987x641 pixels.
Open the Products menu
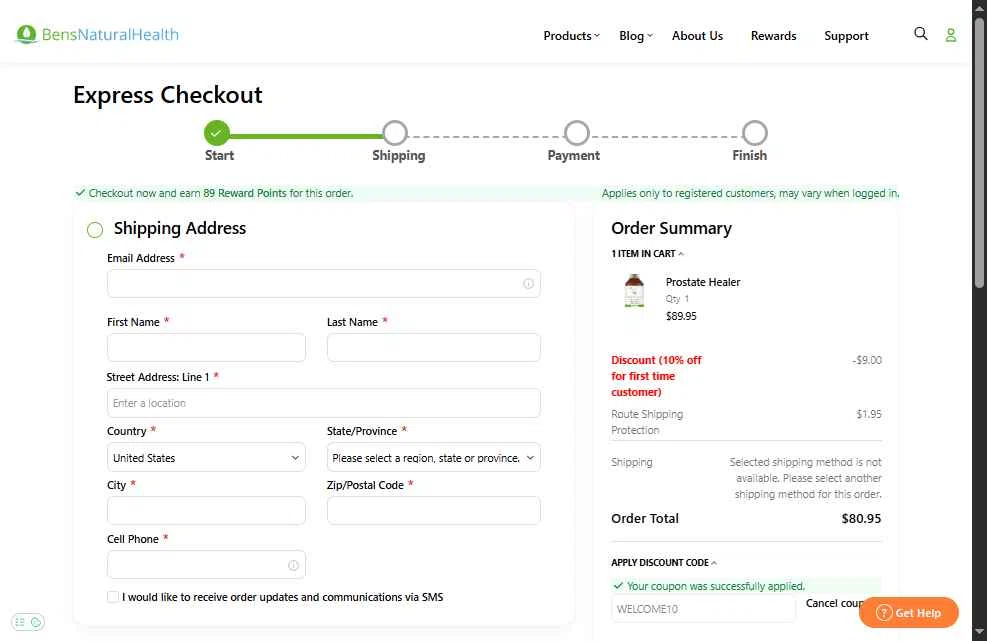point(571,36)
